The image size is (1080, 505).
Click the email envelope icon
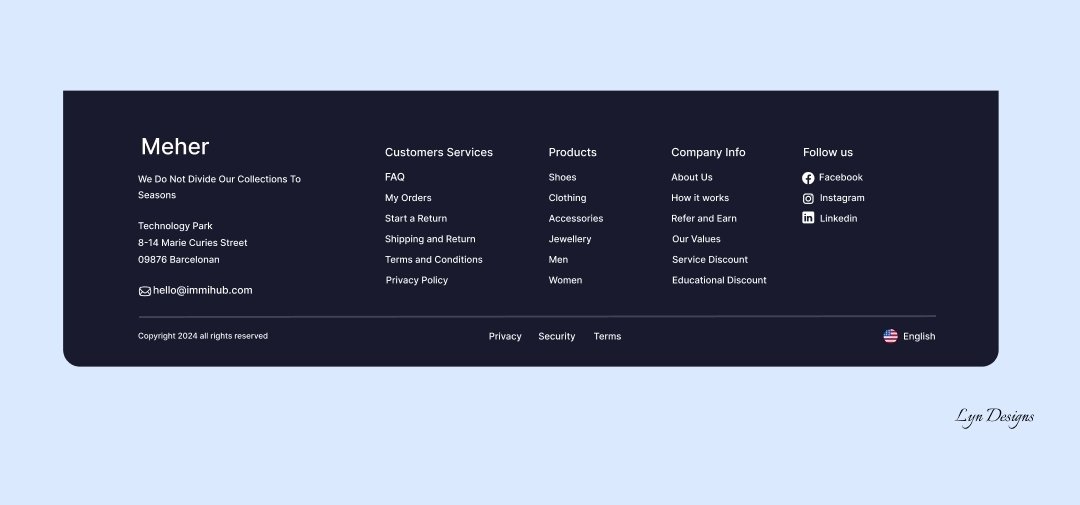145,291
